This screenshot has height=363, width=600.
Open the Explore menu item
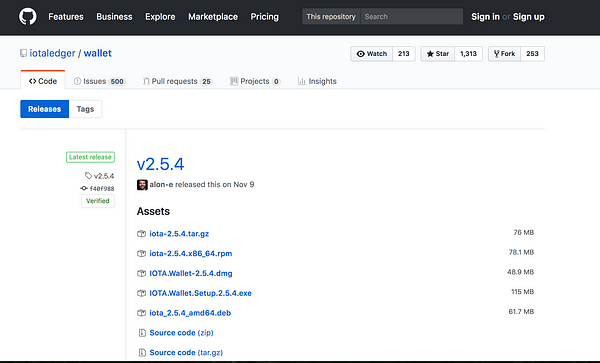[160, 17]
